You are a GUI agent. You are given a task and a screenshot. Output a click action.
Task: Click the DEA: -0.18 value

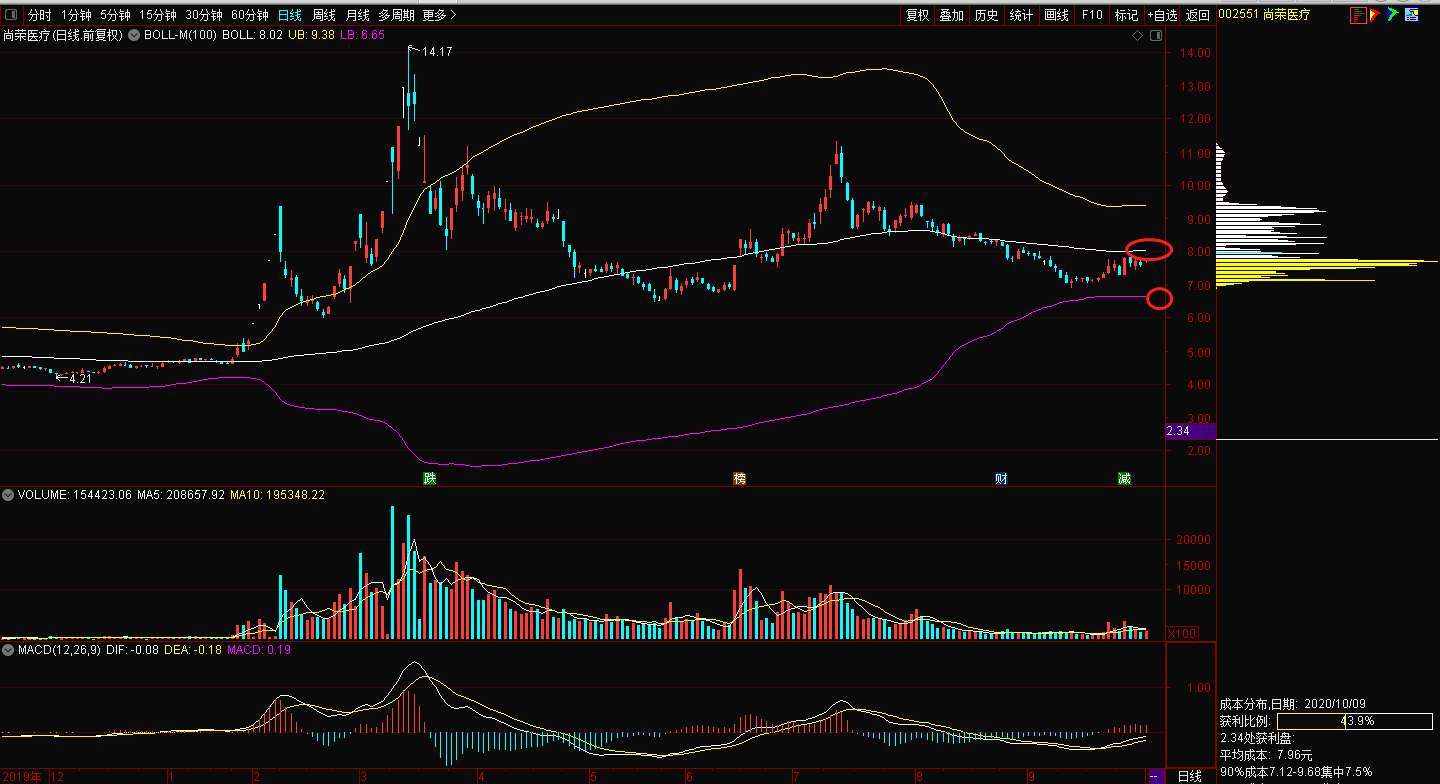pos(193,651)
